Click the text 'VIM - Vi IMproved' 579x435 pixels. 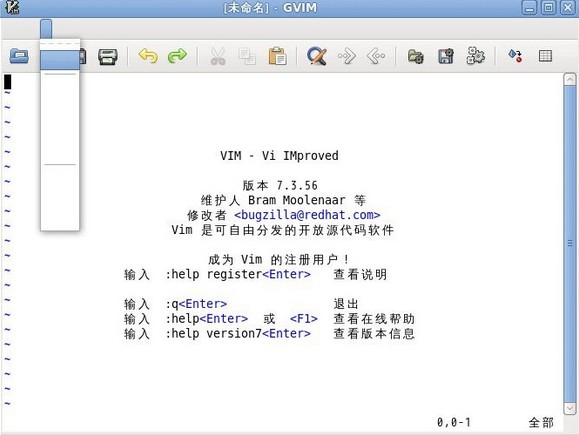[x=279, y=156]
